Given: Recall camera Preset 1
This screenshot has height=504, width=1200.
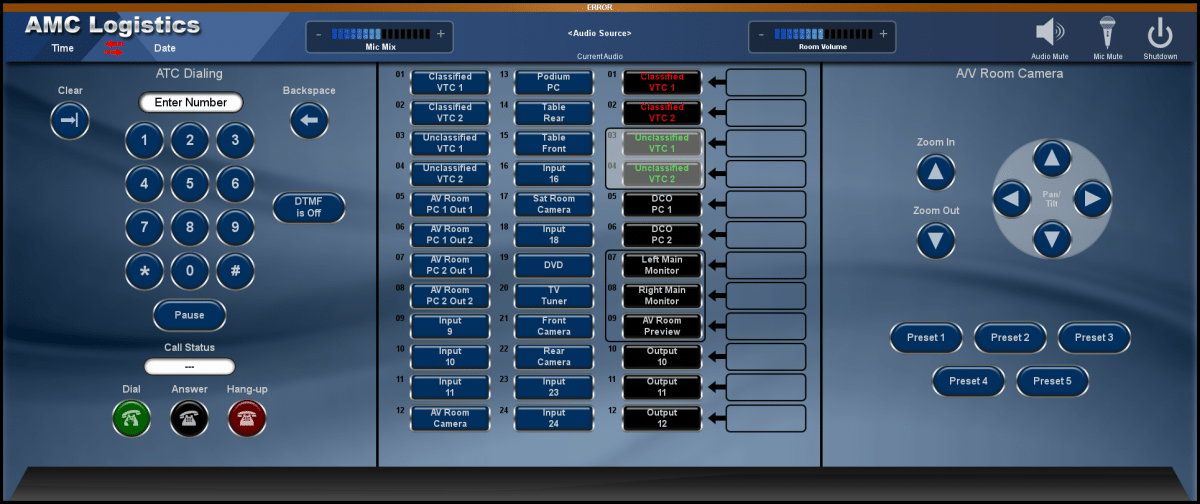Looking at the screenshot, I should click(926, 338).
